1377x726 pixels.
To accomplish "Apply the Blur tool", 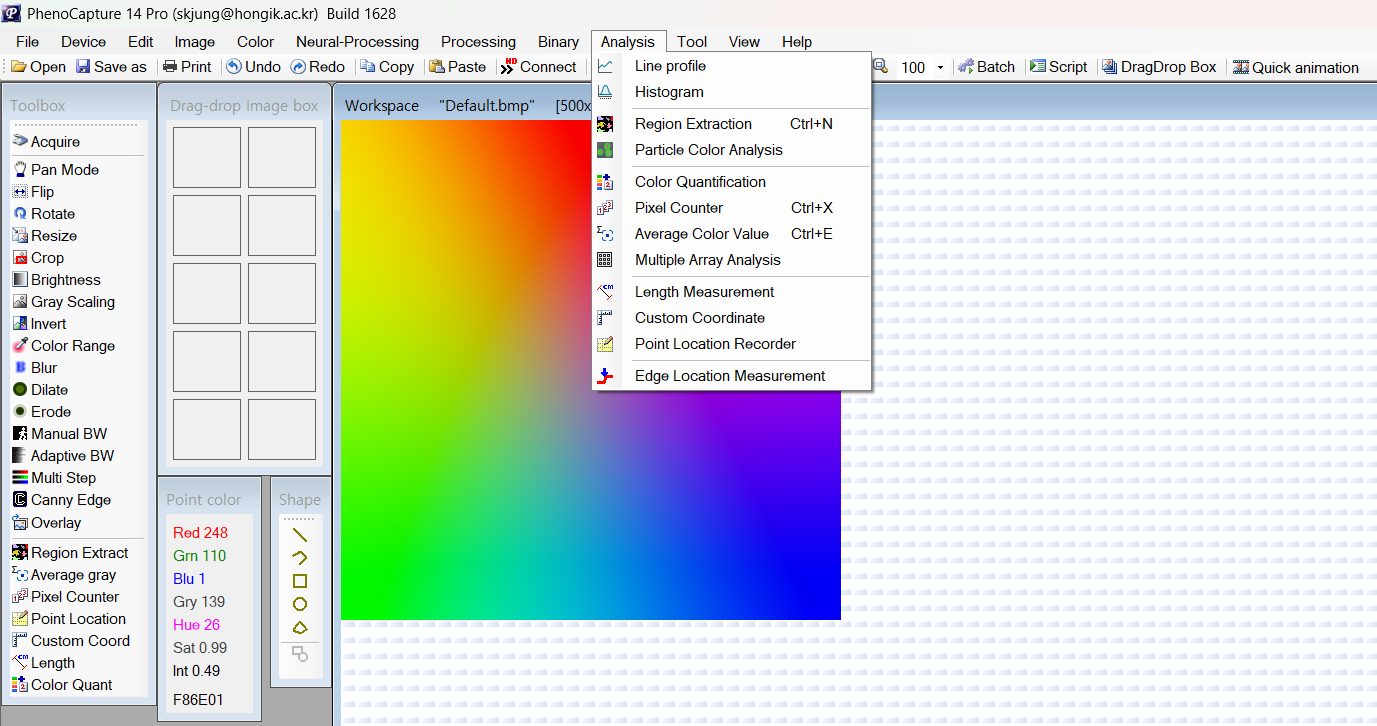I will (x=35, y=368).
